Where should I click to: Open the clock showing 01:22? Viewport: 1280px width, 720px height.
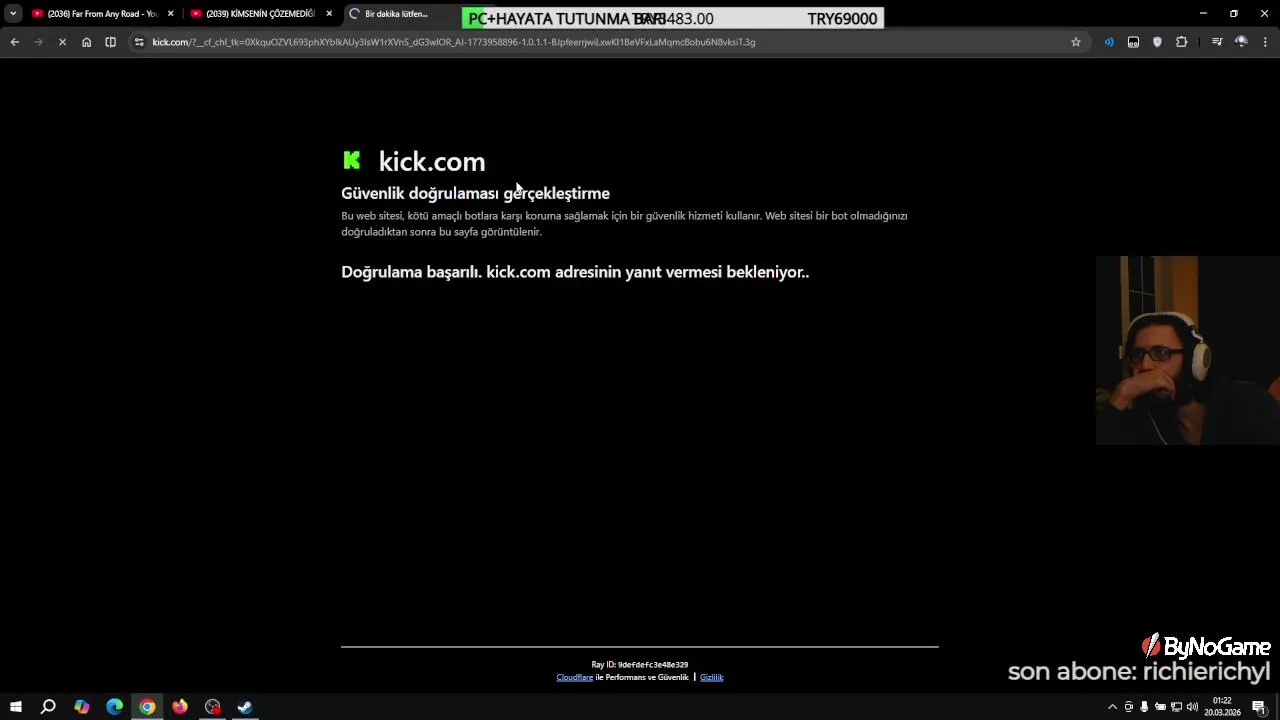point(1222,707)
